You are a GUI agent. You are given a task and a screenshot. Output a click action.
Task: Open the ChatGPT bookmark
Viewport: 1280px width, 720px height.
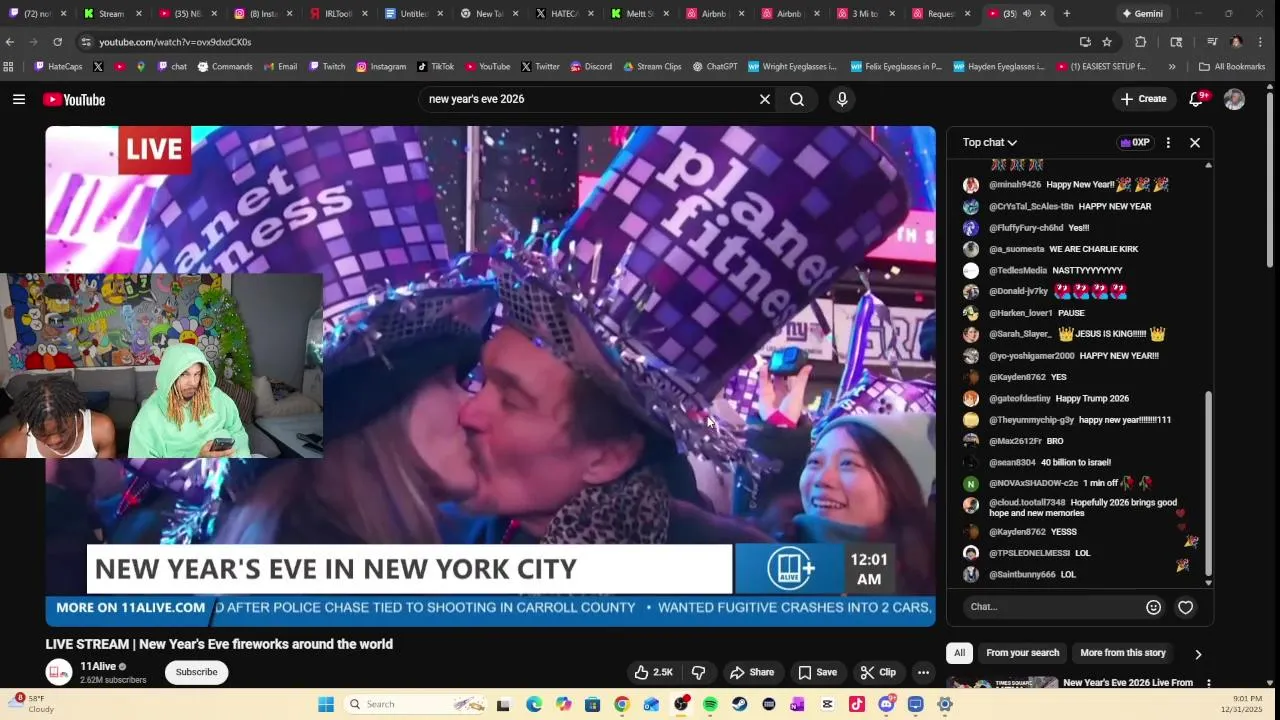coord(715,67)
